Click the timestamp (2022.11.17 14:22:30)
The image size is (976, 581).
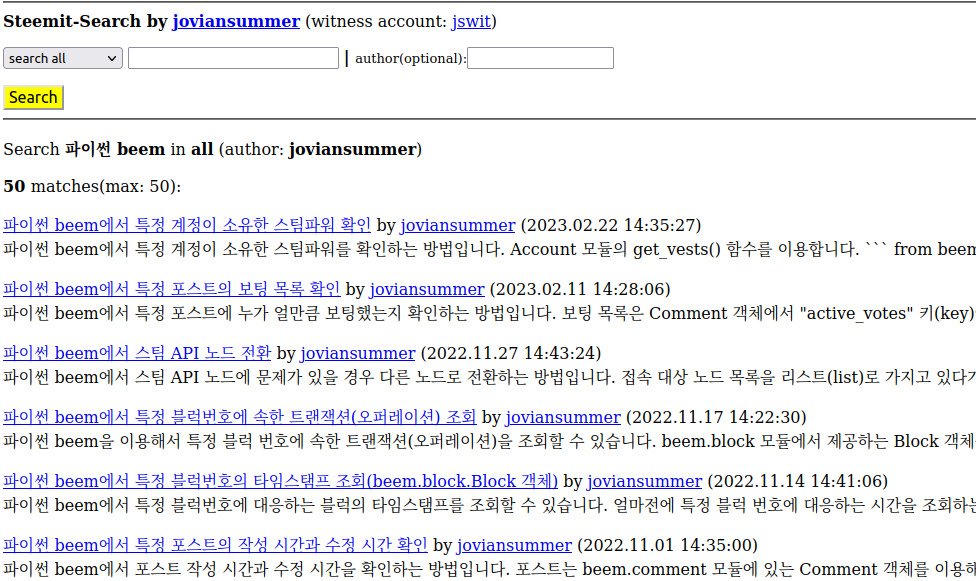pos(716,417)
